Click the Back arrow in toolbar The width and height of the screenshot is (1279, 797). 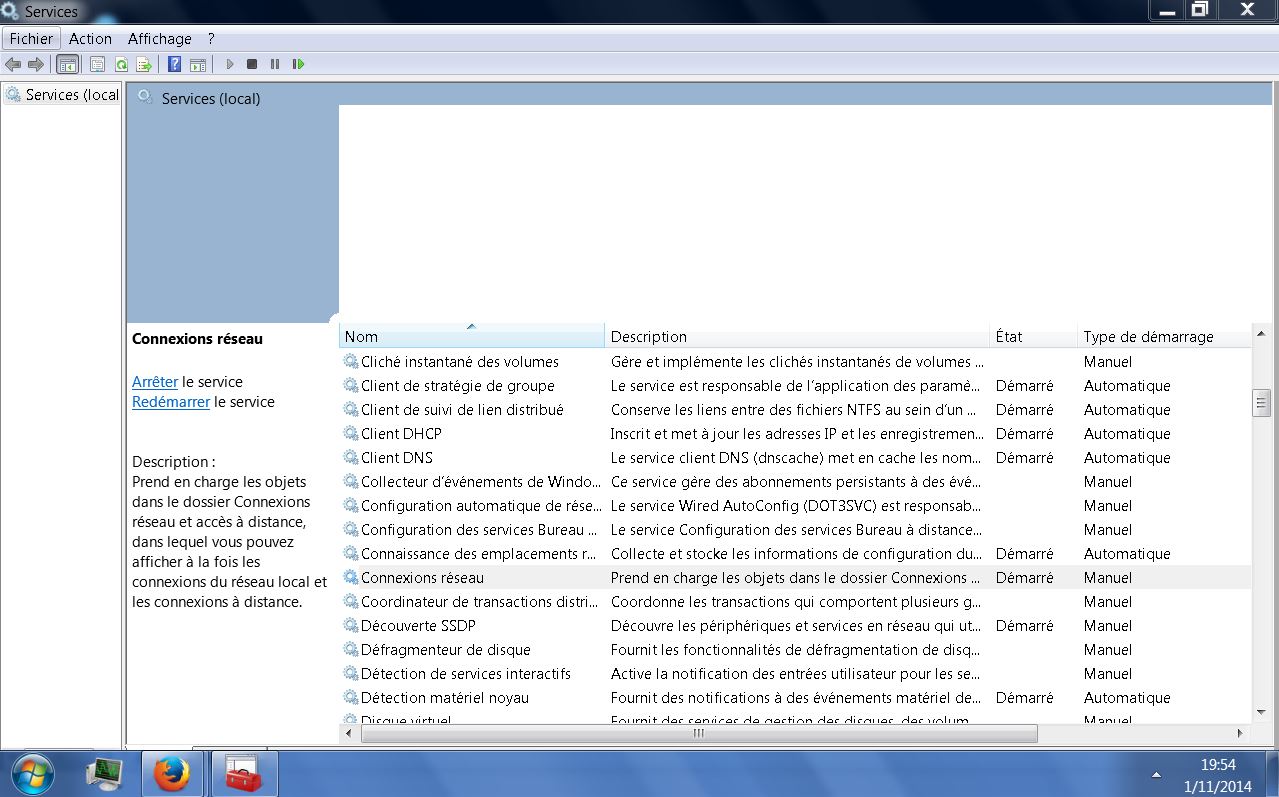pyautogui.click(x=13, y=64)
